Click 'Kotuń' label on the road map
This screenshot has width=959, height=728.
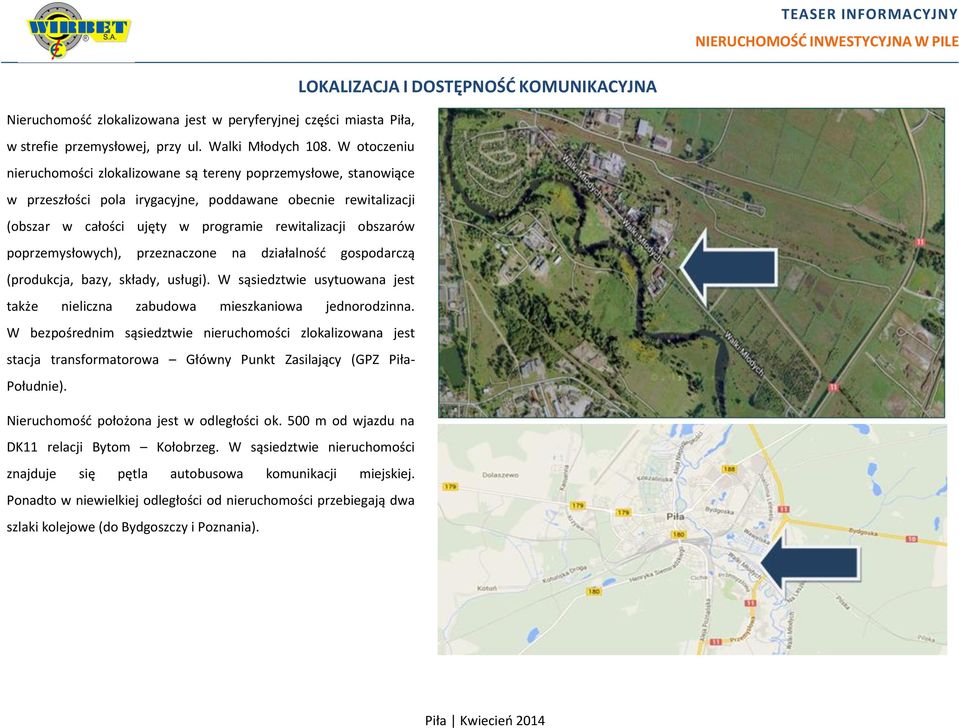coord(487,589)
